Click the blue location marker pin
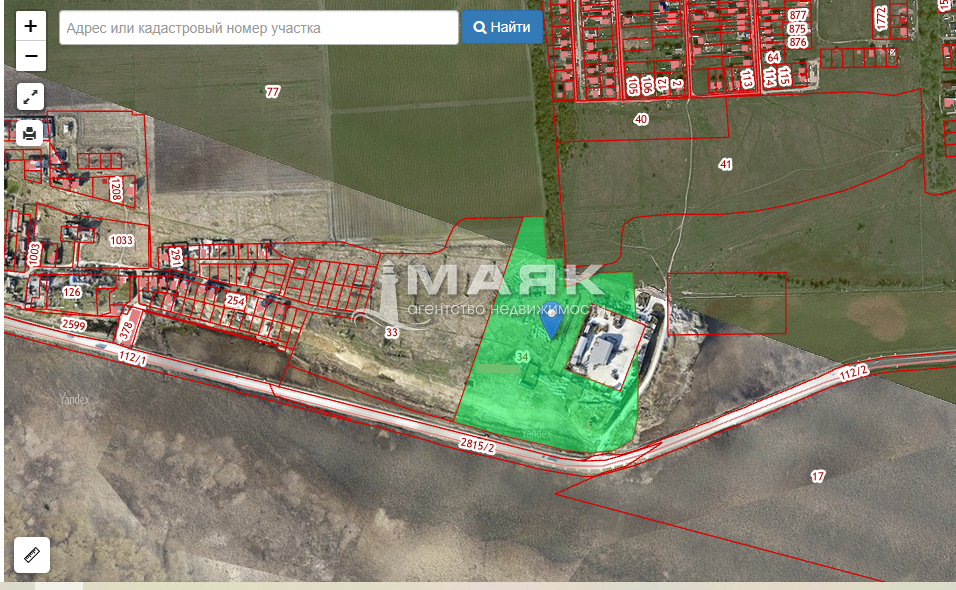The width and height of the screenshot is (956, 590). click(x=551, y=322)
